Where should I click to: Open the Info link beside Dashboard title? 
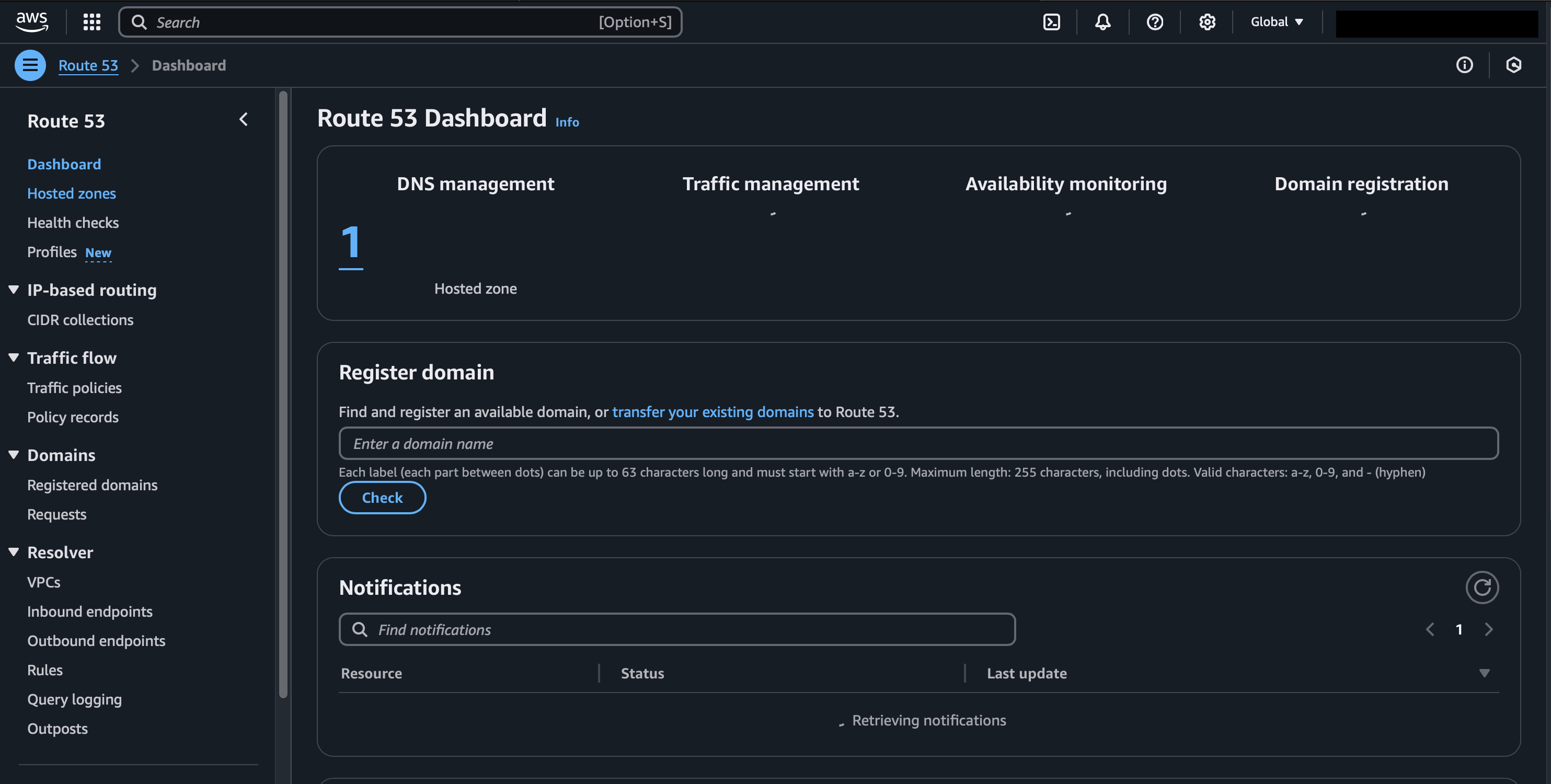point(567,122)
